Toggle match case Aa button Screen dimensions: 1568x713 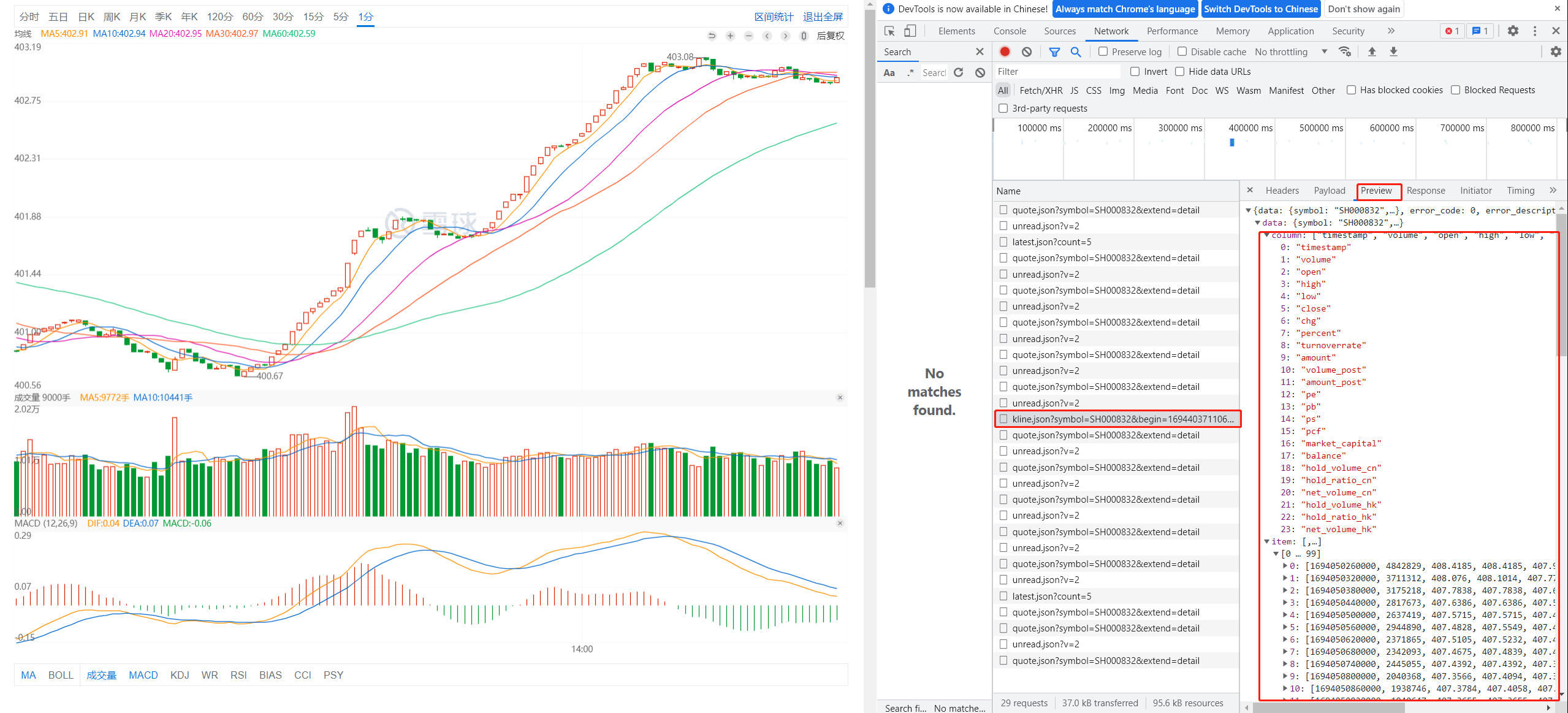[889, 72]
